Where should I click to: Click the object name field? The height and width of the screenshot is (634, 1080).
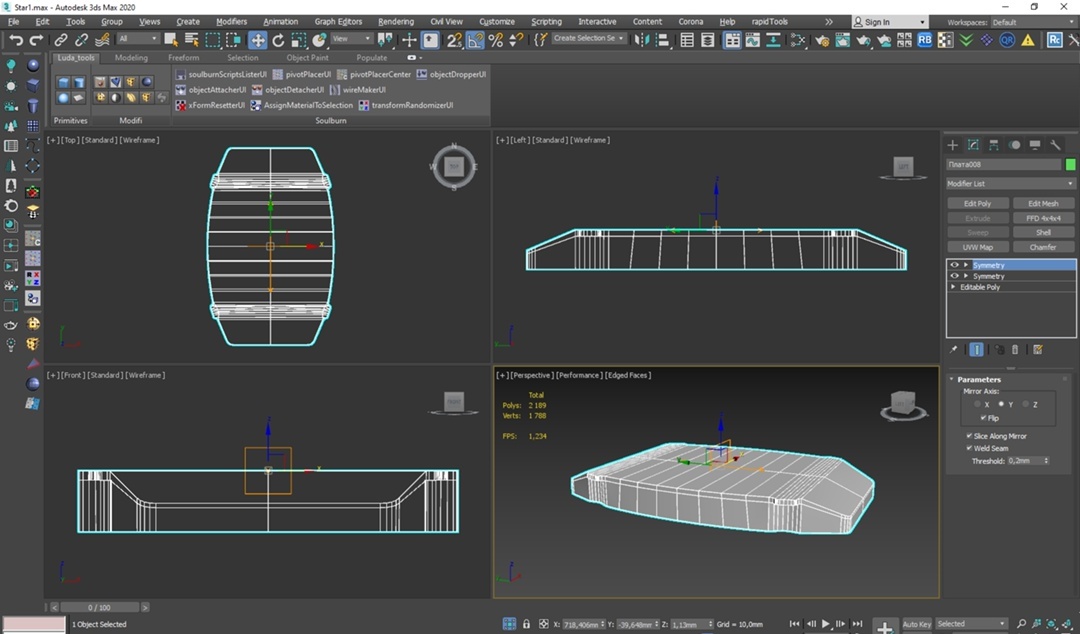pyautogui.click(x=1004, y=165)
